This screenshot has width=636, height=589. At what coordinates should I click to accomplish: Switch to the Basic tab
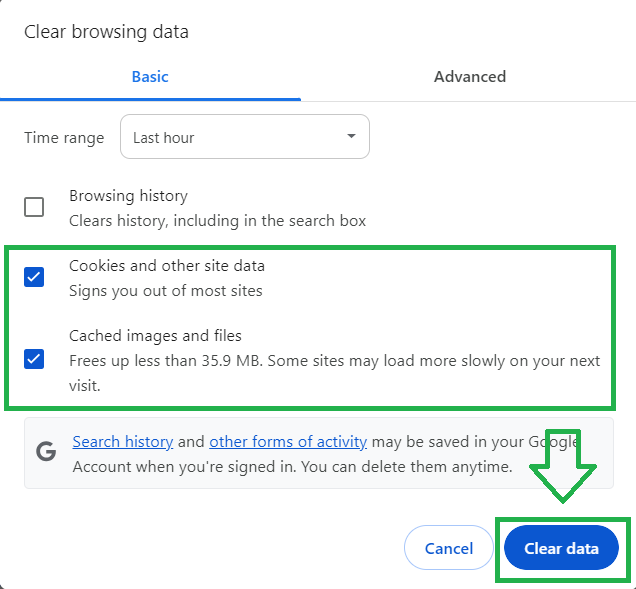pos(150,77)
